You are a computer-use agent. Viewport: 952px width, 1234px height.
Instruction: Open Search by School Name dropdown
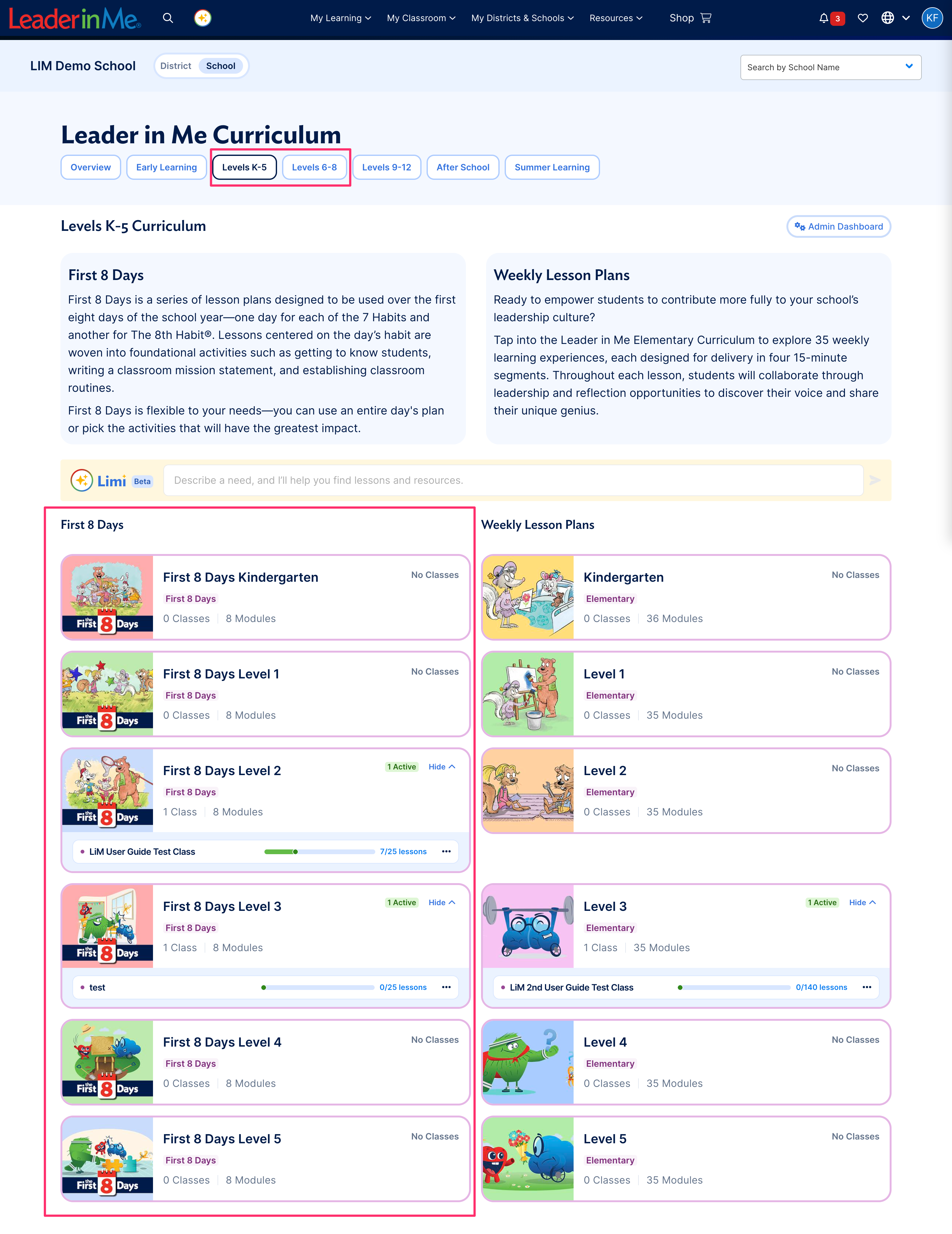tap(830, 67)
